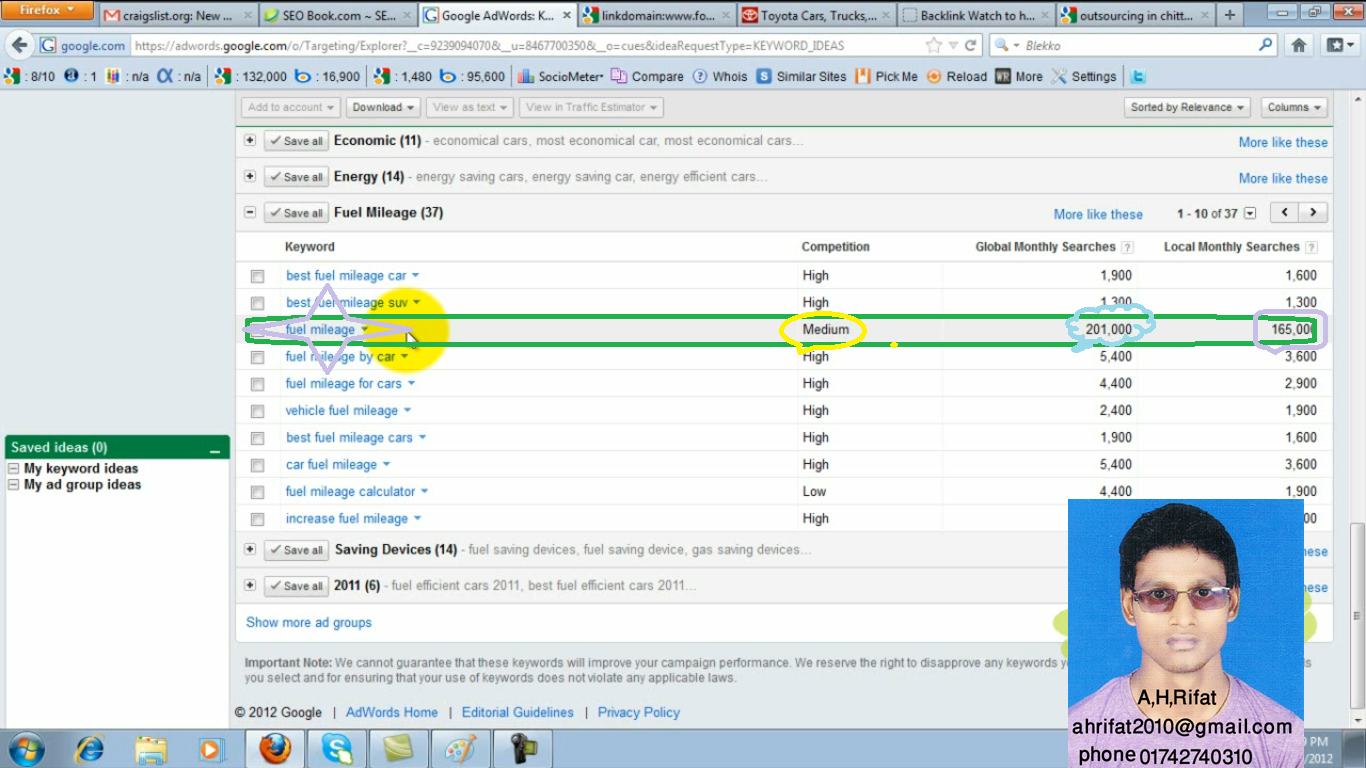Viewport: 1366px width, 768px height.
Task: Reload the page via address bar icon
Action: pyautogui.click(x=970, y=46)
